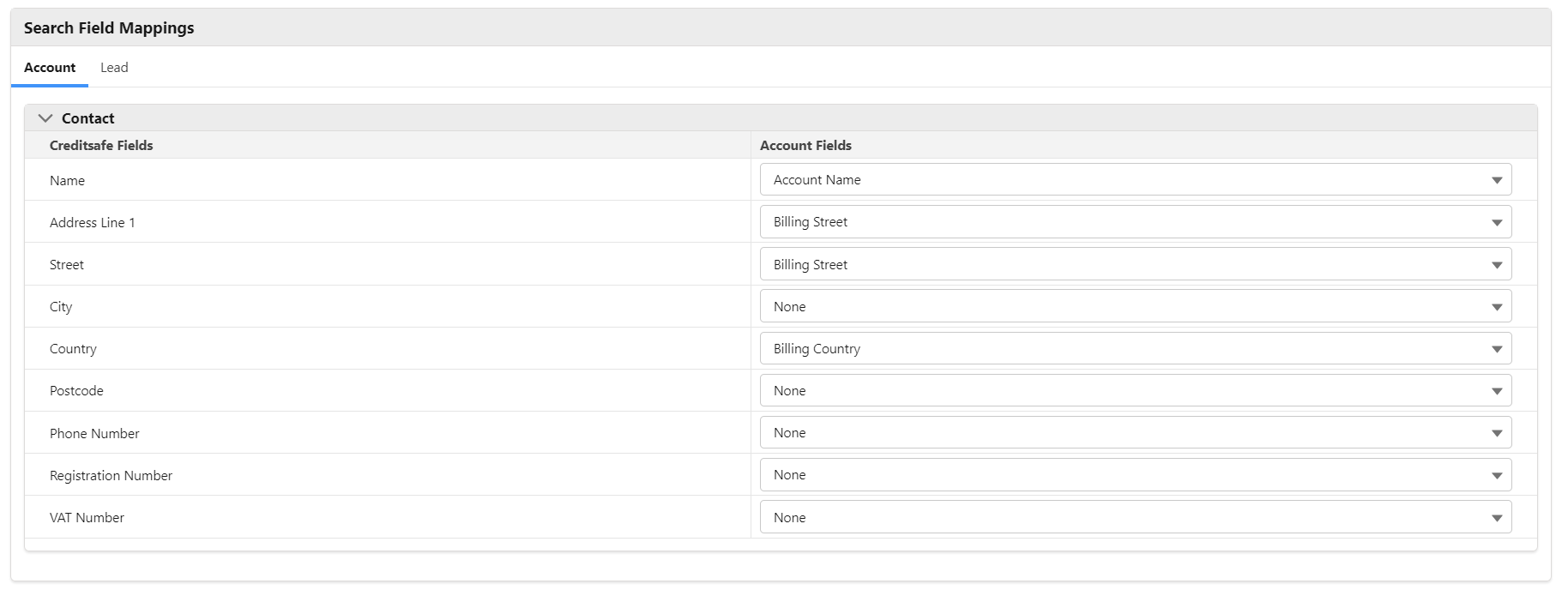This screenshot has height=596, width=1568.
Task: Open the VAT Number mapping dropdown
Action: (1135, 518)
